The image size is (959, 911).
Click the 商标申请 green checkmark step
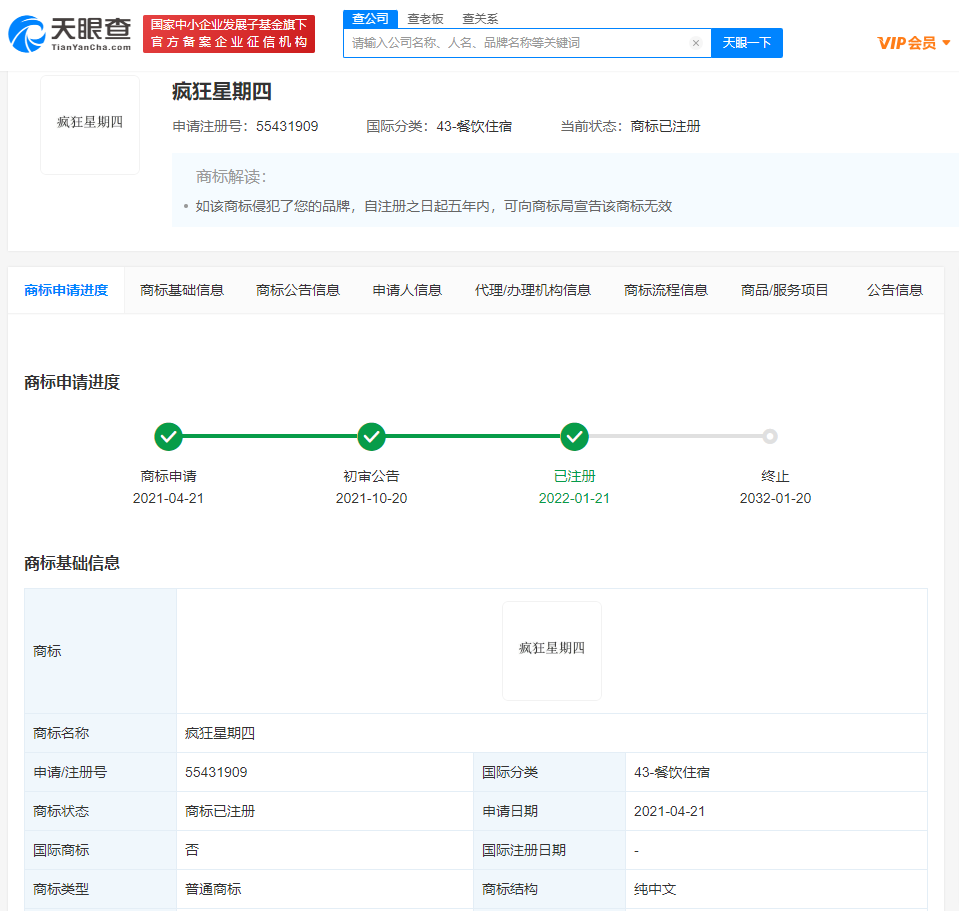168,437
